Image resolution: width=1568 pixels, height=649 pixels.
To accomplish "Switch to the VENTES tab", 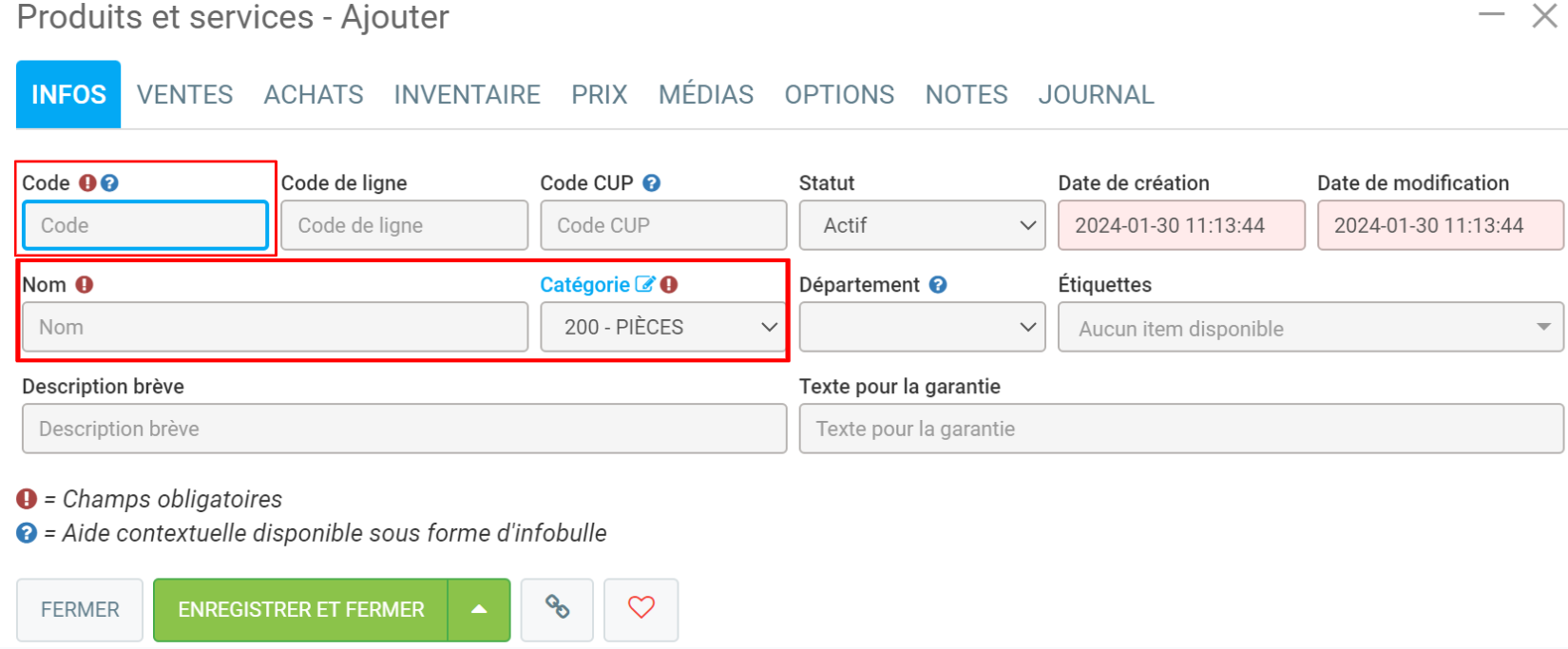I will tap(184, 95).
